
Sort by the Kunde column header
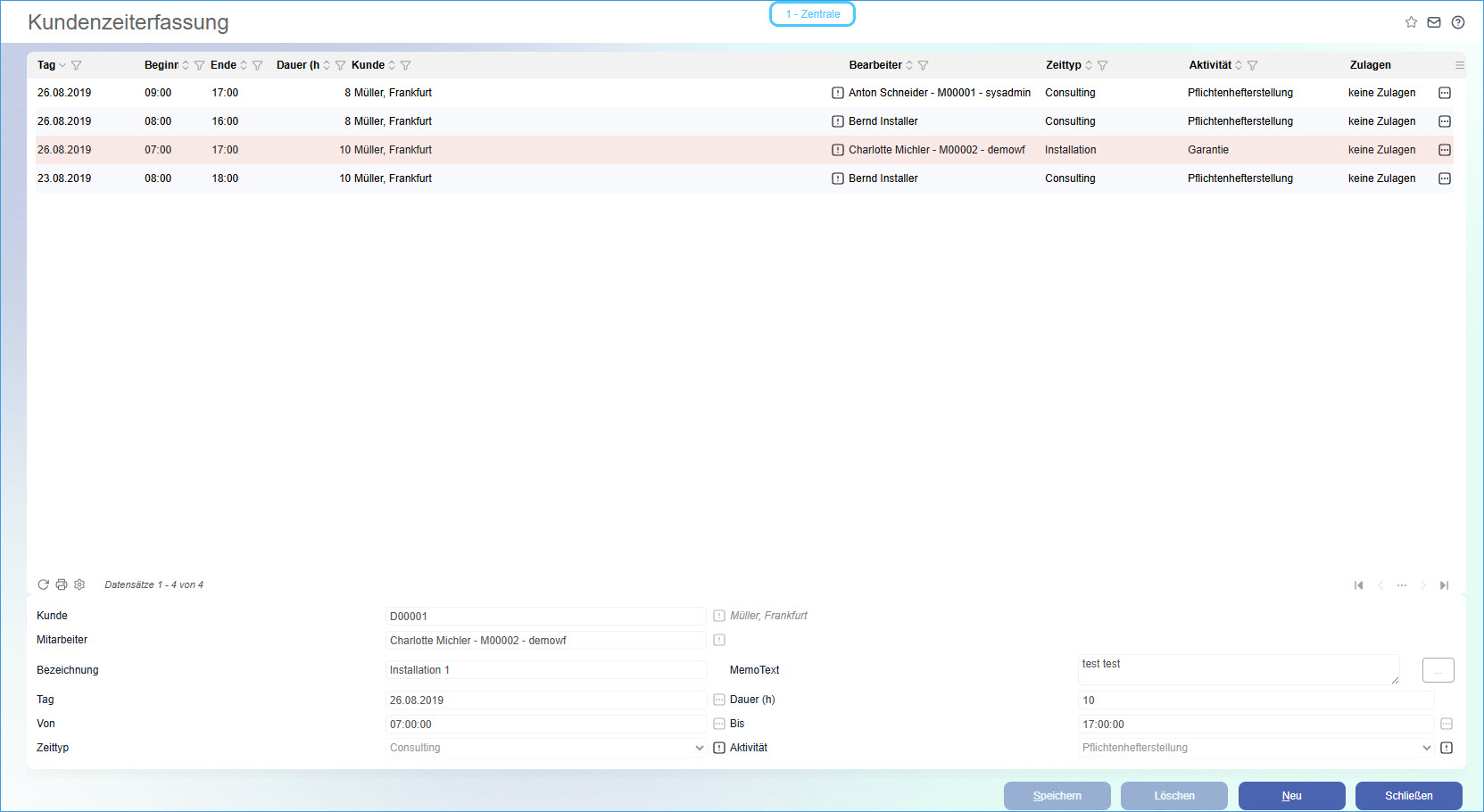(x=368, y=65)
